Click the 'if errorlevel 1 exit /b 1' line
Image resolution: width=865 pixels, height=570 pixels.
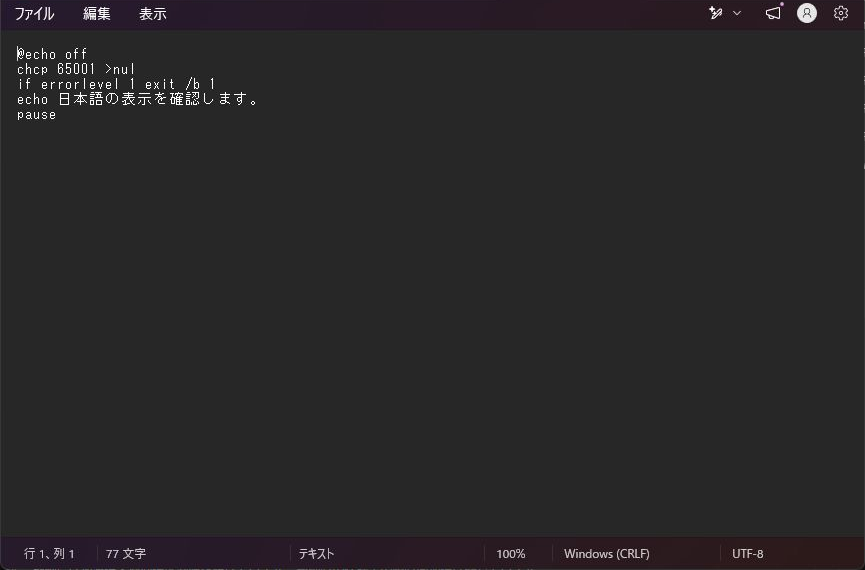coord(116,84)
